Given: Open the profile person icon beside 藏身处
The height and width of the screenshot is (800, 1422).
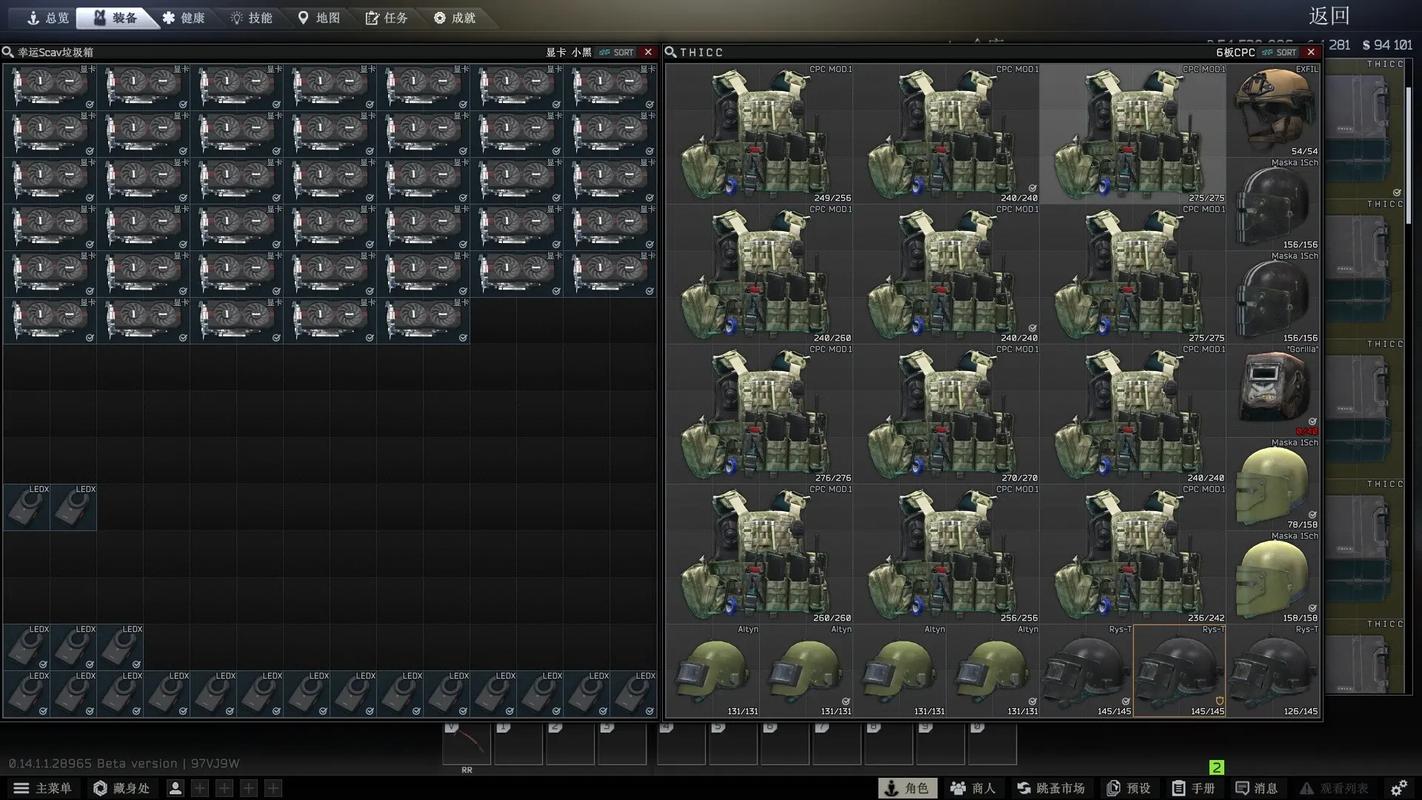Looking at the screenshot, I should click(x=176, y=788).
